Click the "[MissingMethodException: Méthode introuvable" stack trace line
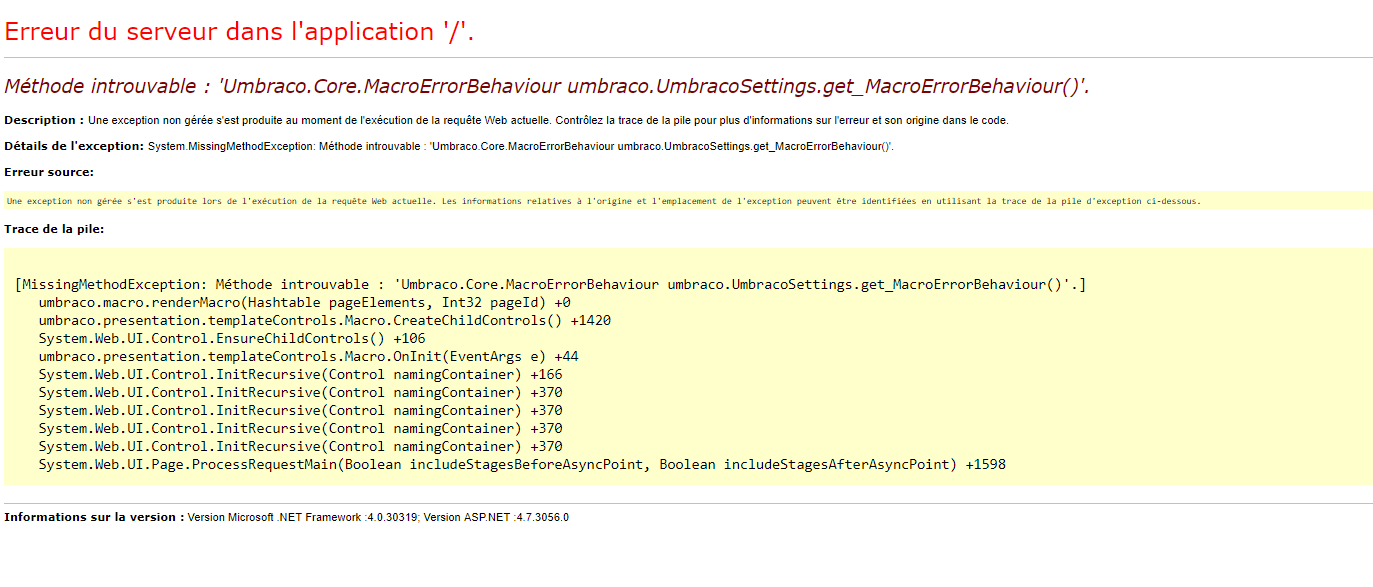 (550, 284)
